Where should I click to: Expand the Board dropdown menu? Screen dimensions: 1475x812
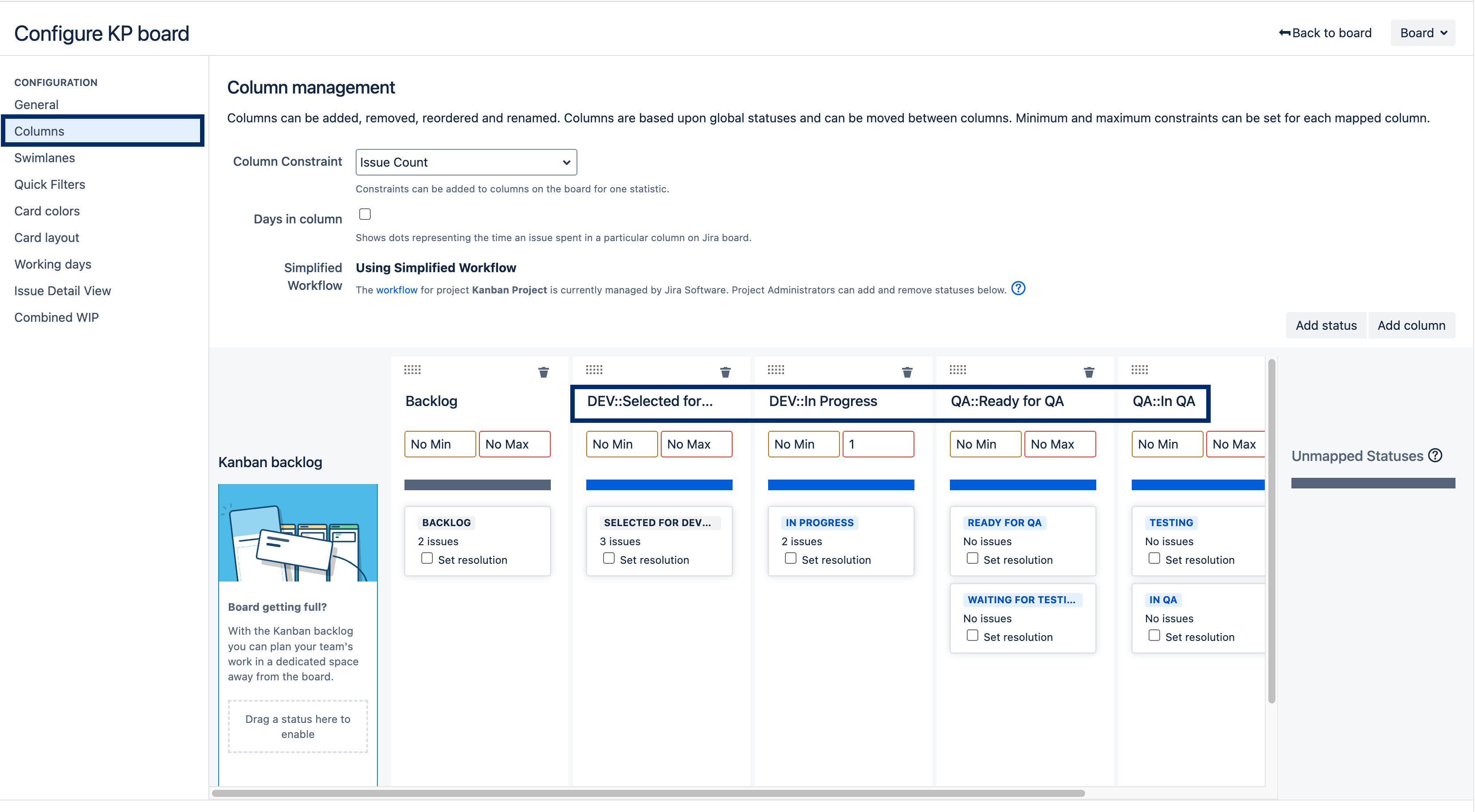[x=1423, y=33]
